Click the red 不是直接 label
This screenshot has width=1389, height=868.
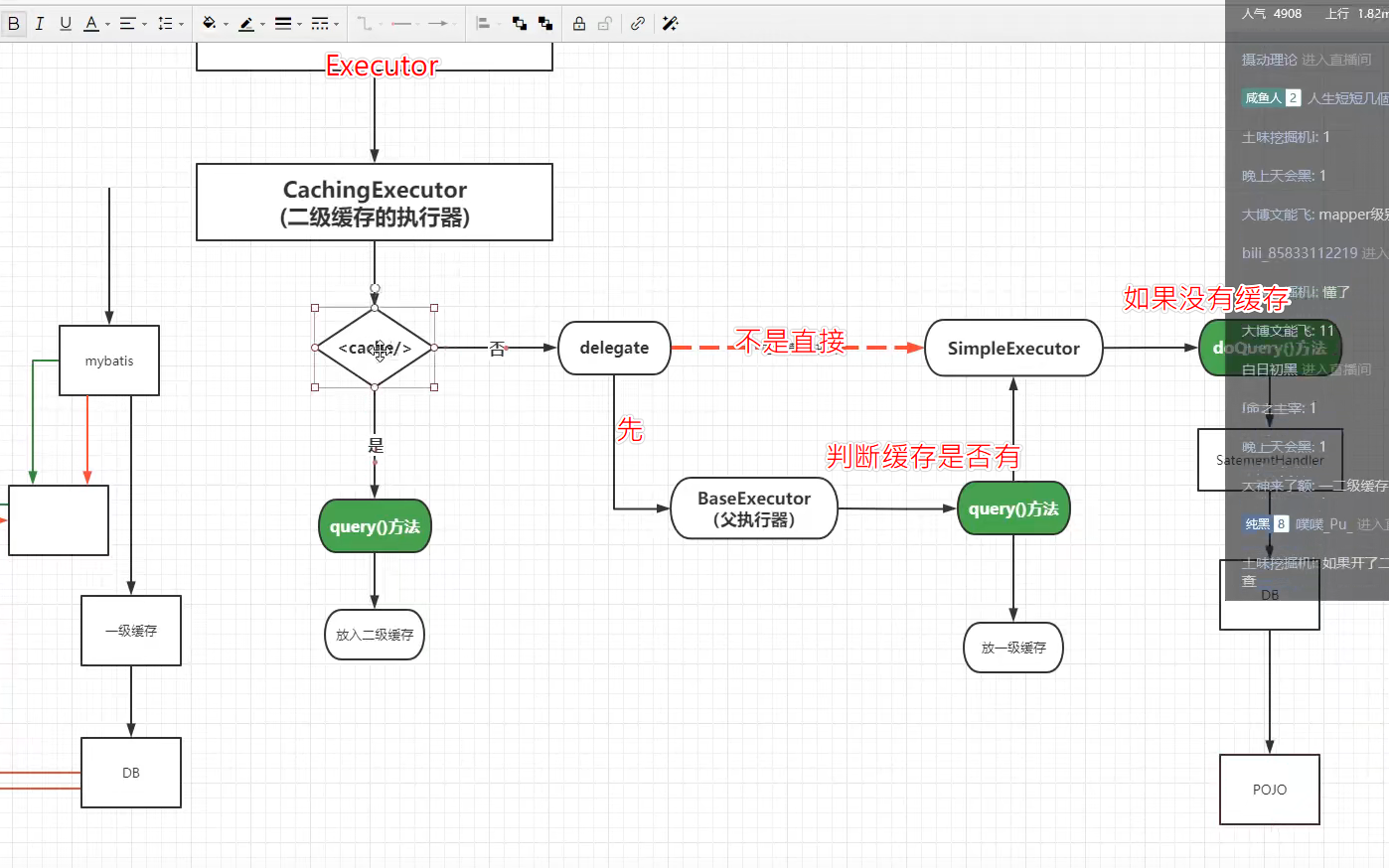point(791,342)
